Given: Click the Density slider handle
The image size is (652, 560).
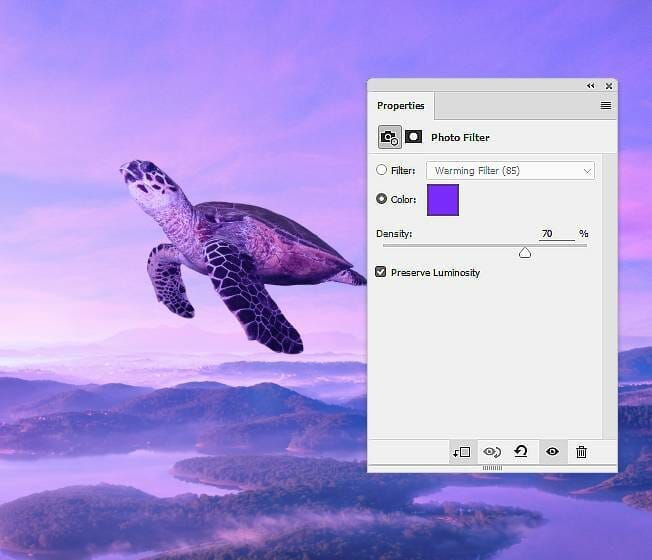Looking at the screenshot, I should point(525,253).
